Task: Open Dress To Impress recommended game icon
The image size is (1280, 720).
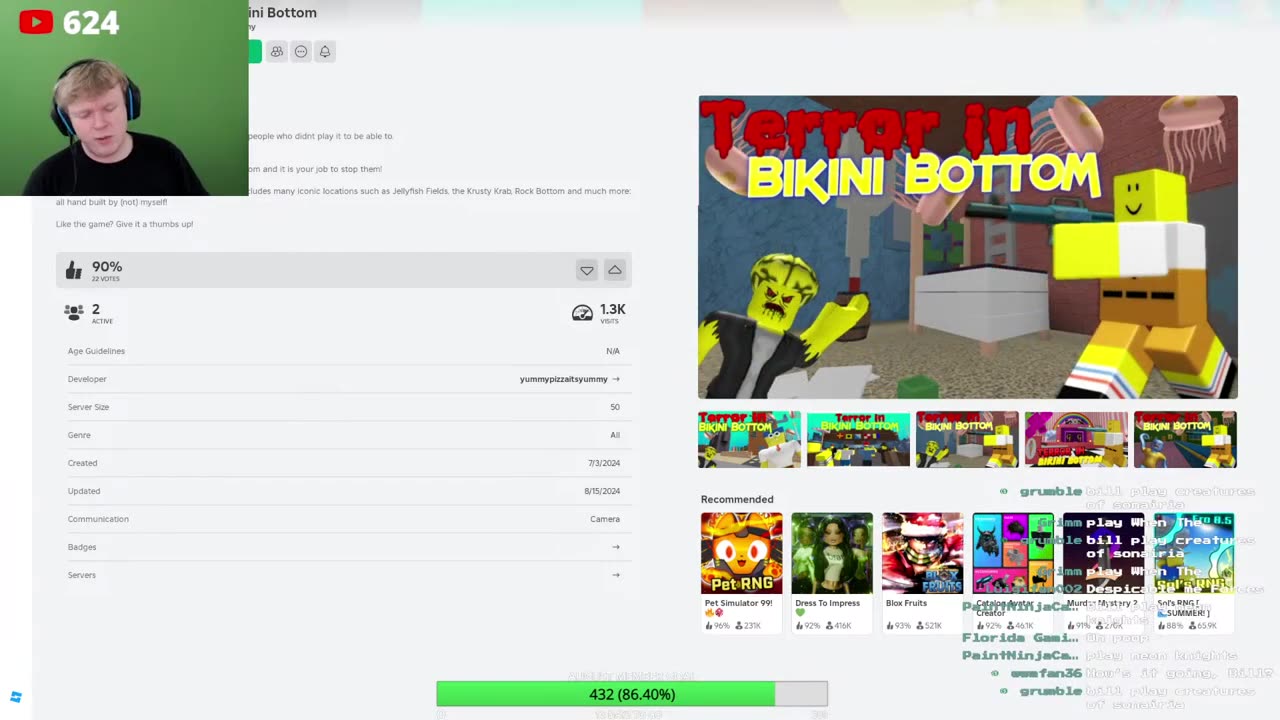Action: click(x=832, y=553)
